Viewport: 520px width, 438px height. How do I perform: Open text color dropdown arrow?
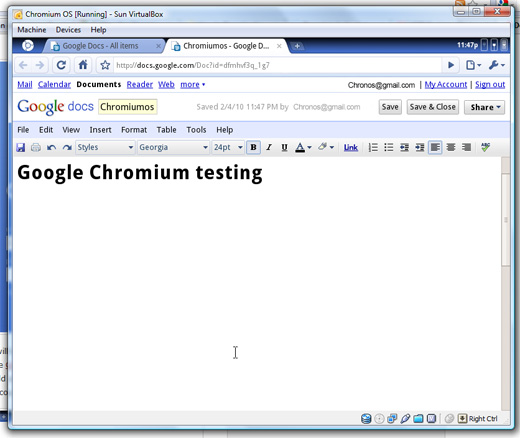click(309, 147)
